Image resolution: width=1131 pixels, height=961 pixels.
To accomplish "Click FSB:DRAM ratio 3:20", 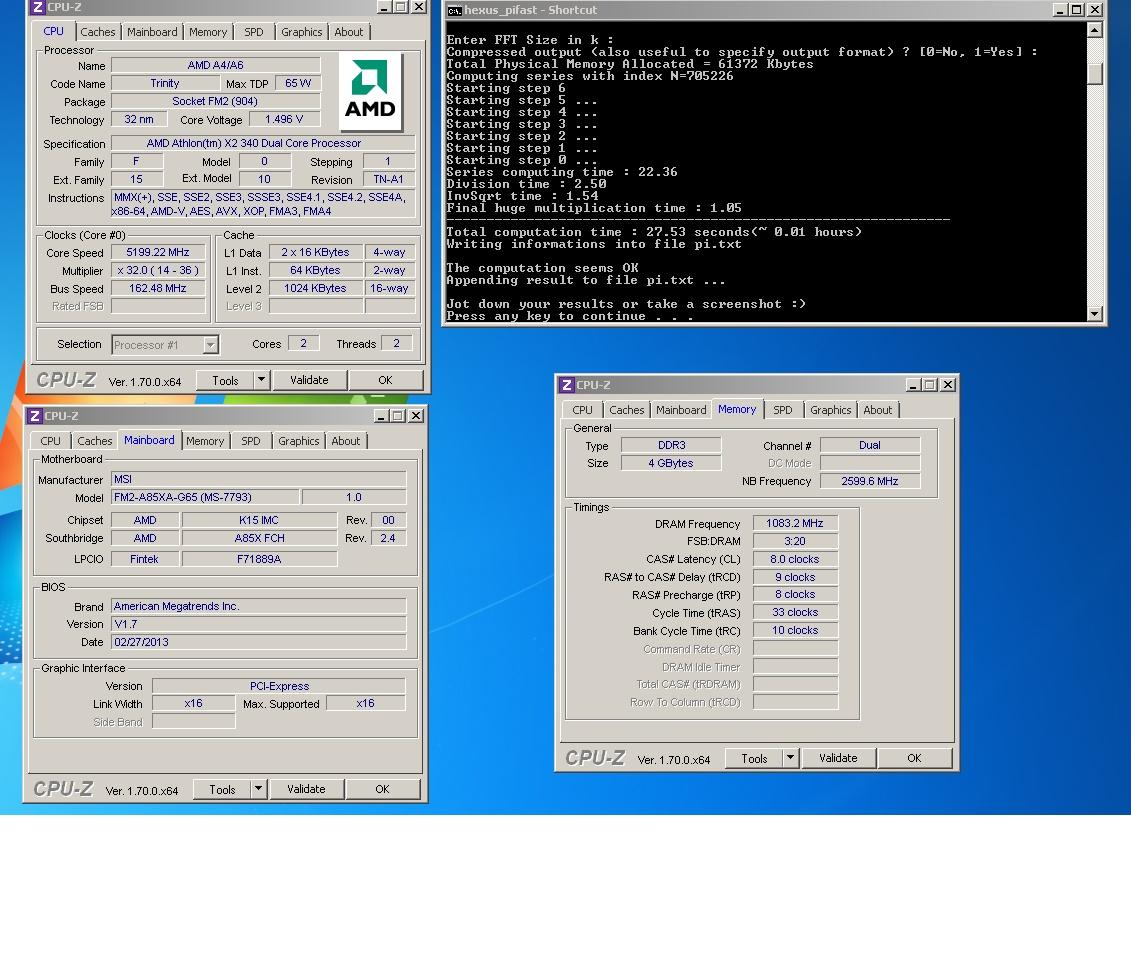I will coord(795,542).
